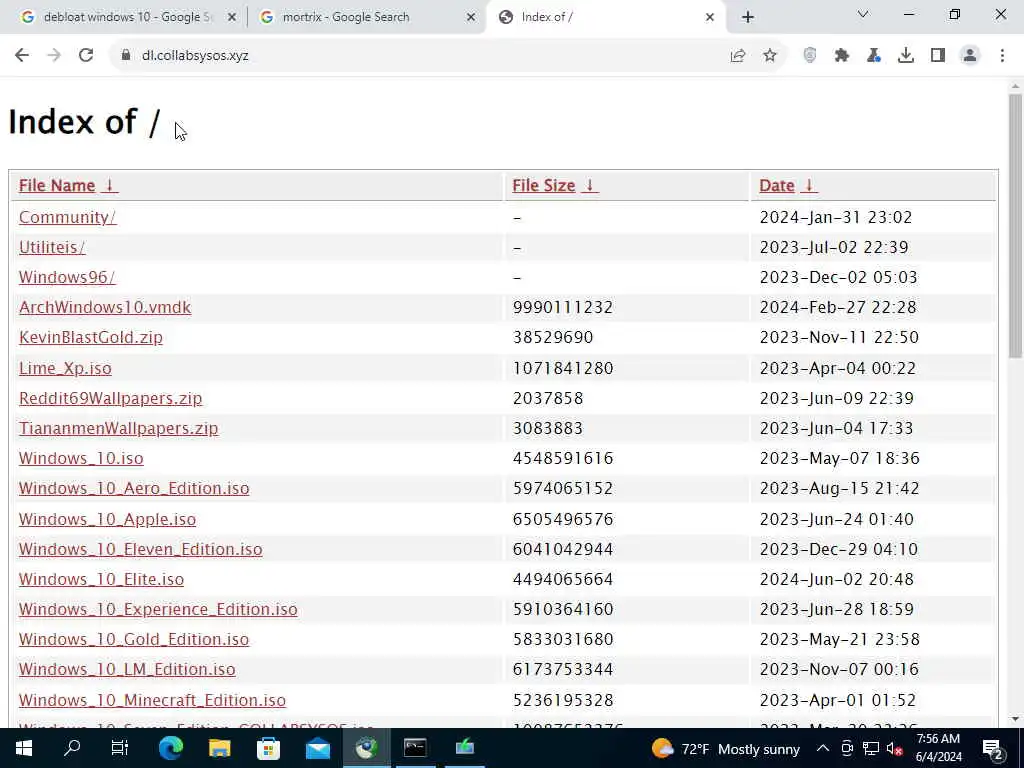1024x768 pixels.
Task: Switch to debloat windows 10 tab
Action: (127, 17)
